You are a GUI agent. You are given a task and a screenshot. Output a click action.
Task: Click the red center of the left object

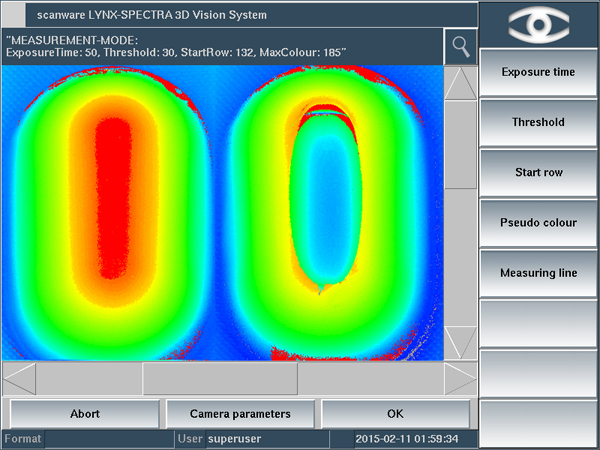click(x=113, y=197)
